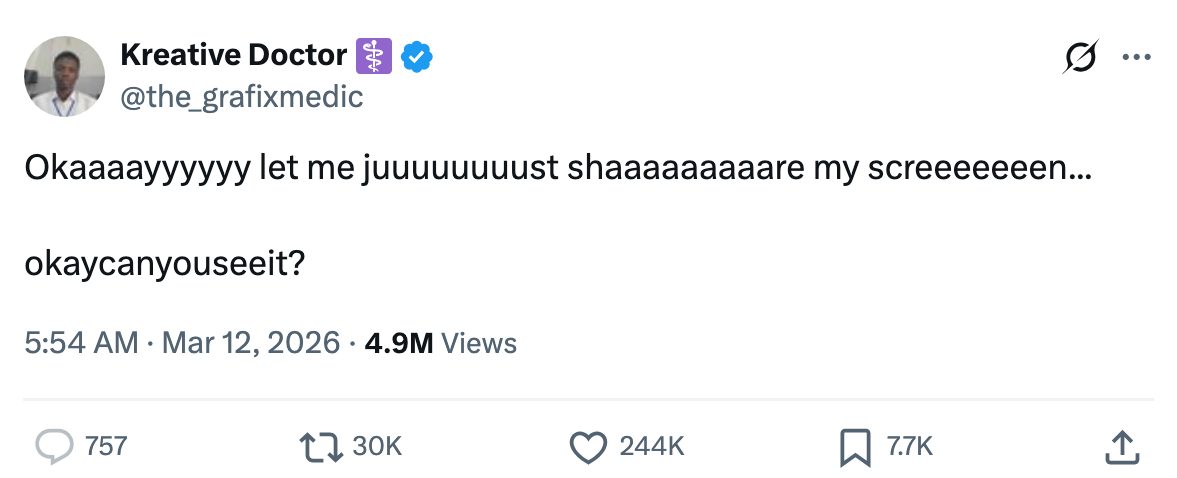Viewport: 1177px width, 478px height.
Task: Click the 757 replies count
Action: [106, 446]
